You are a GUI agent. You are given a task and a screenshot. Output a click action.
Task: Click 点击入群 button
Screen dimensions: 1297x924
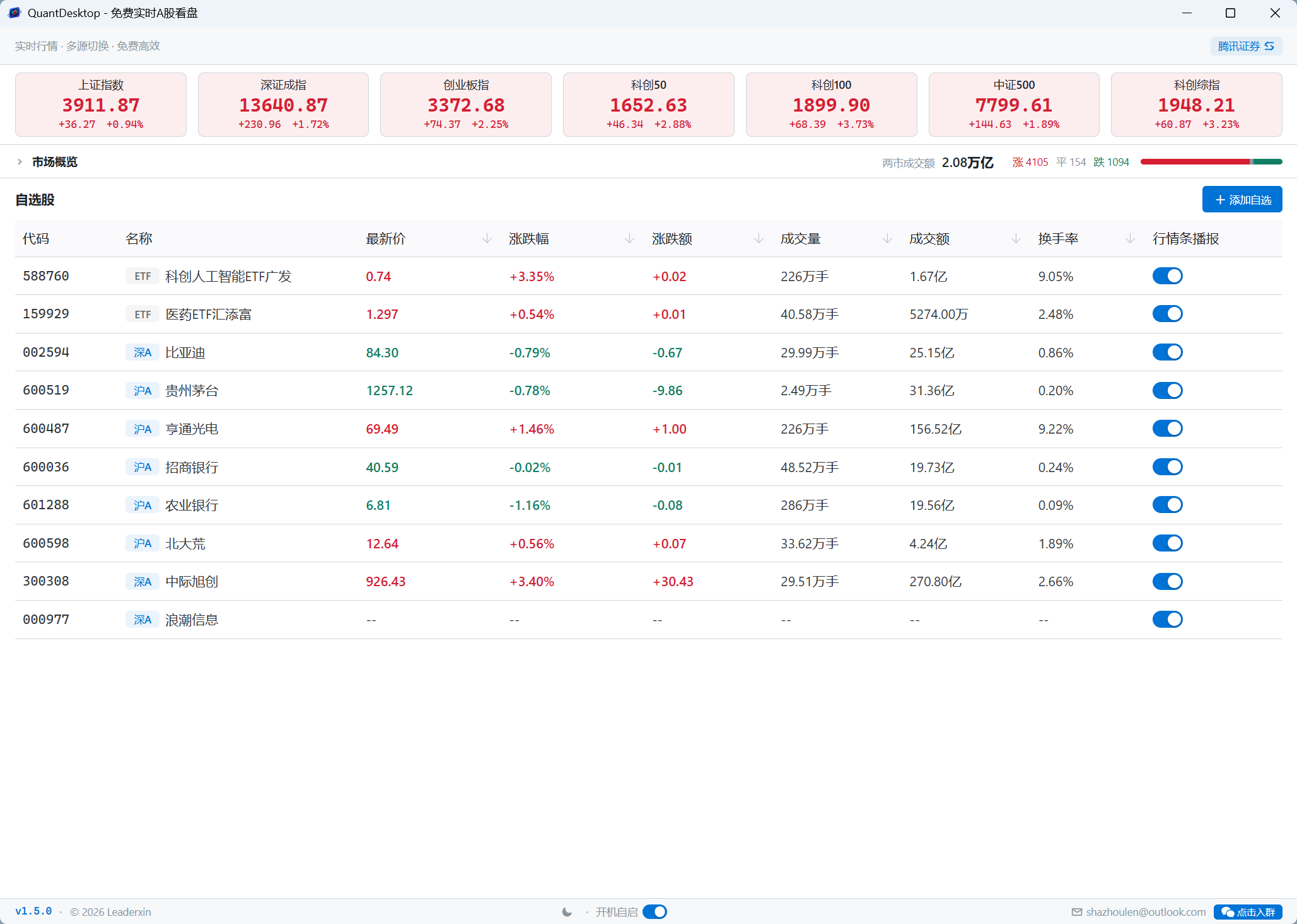click(x=1248, y=912)
